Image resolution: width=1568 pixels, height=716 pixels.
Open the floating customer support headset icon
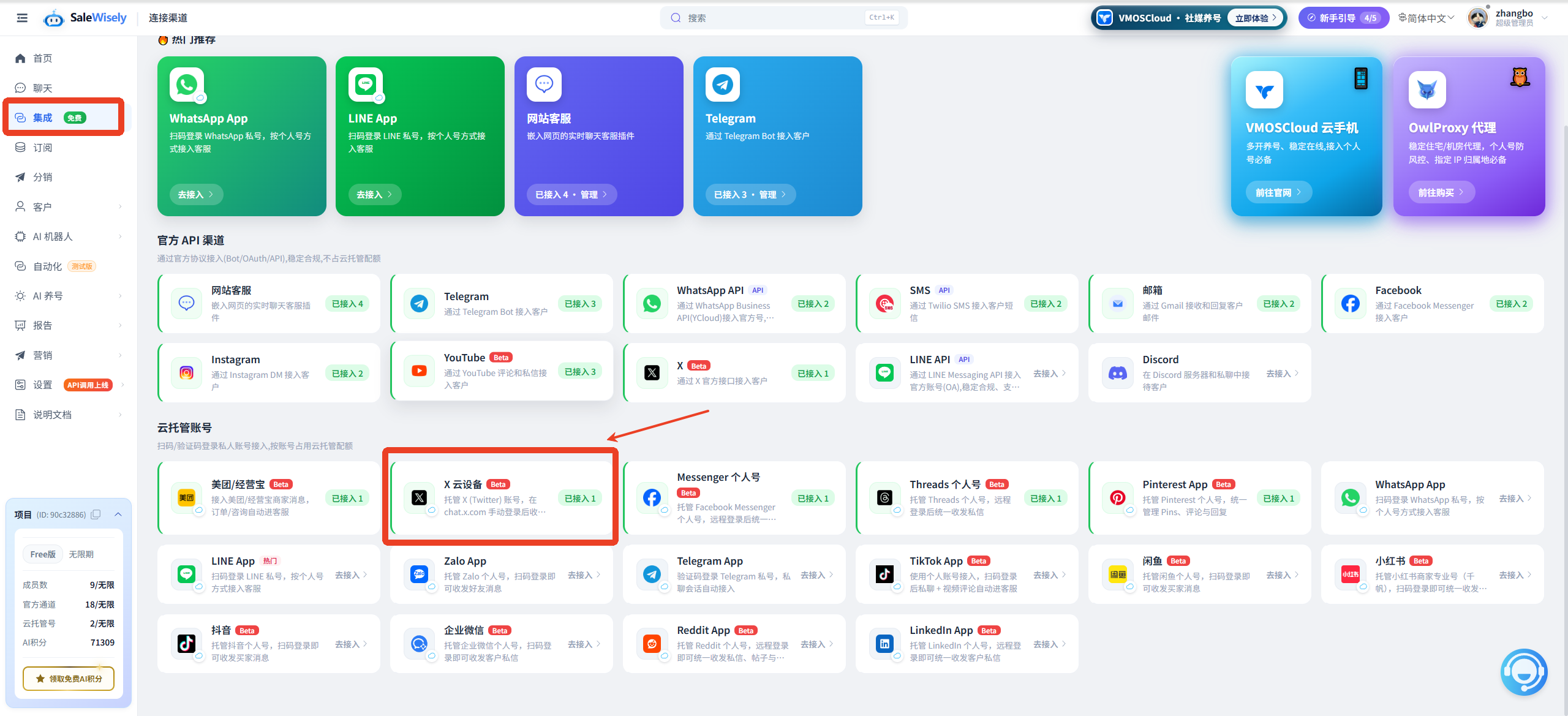pyautogui.click(x=1524, y=673)
